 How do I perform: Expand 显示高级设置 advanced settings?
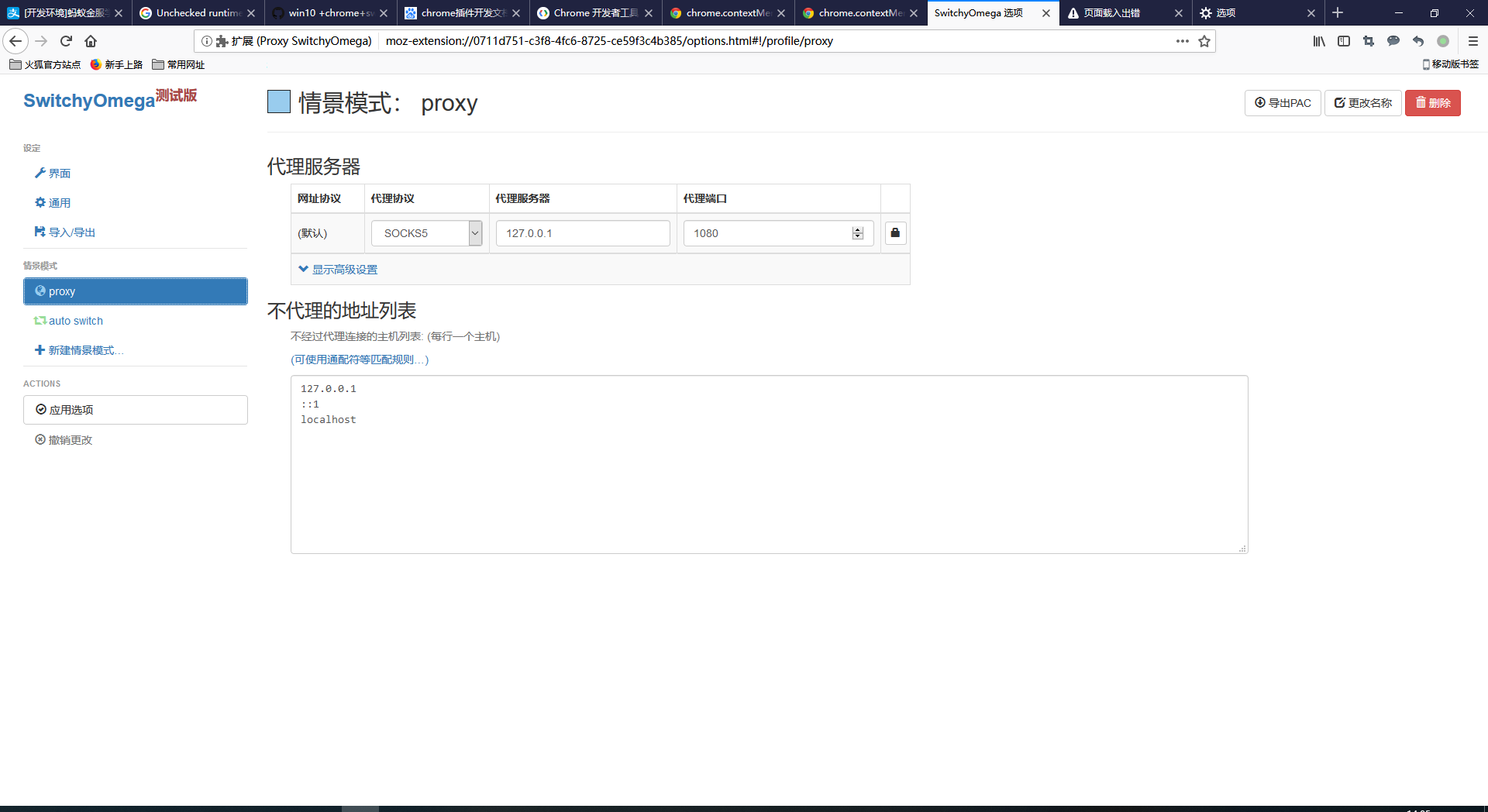[x=338, y=270]
